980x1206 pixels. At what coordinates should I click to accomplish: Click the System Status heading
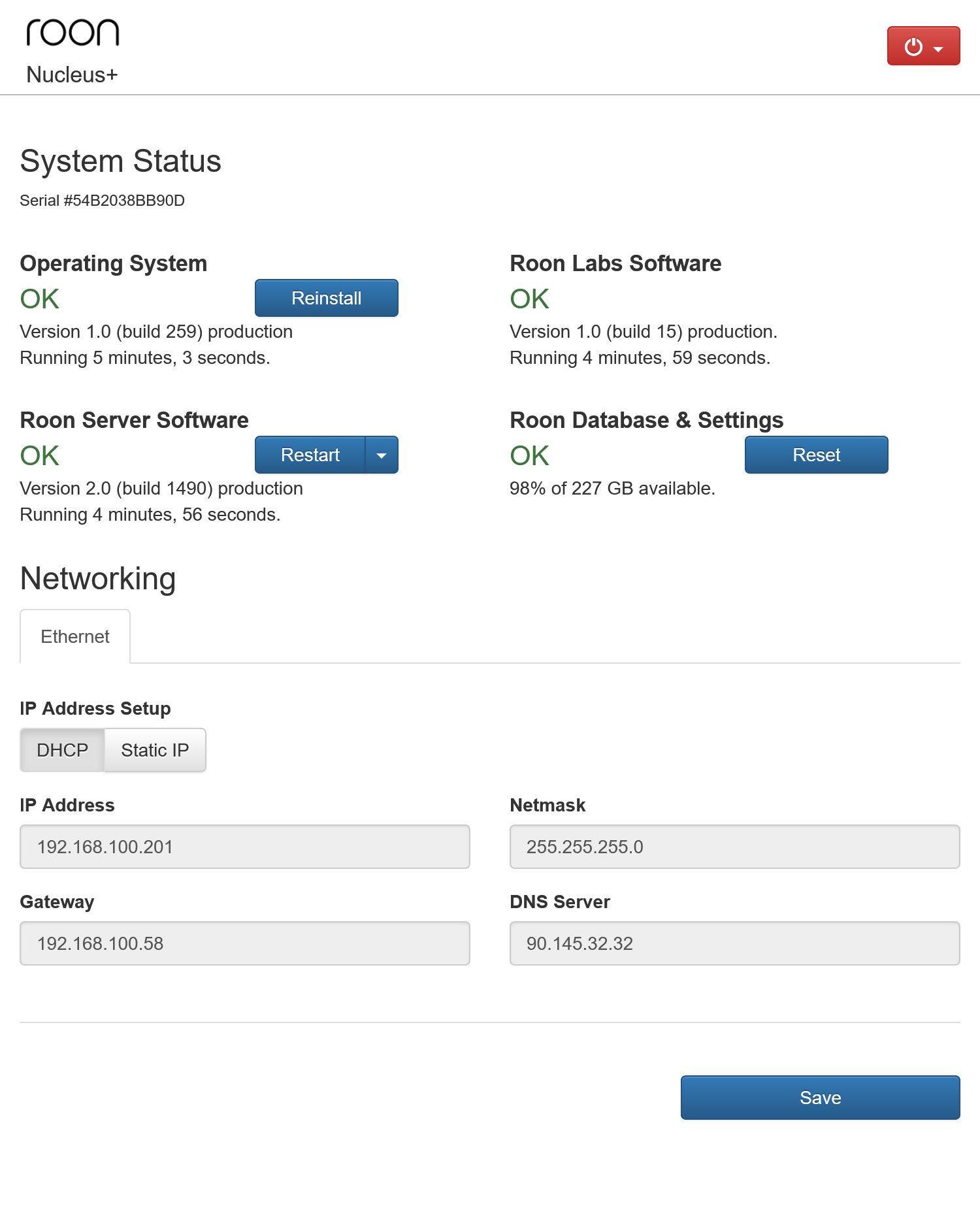pos(121,161)
